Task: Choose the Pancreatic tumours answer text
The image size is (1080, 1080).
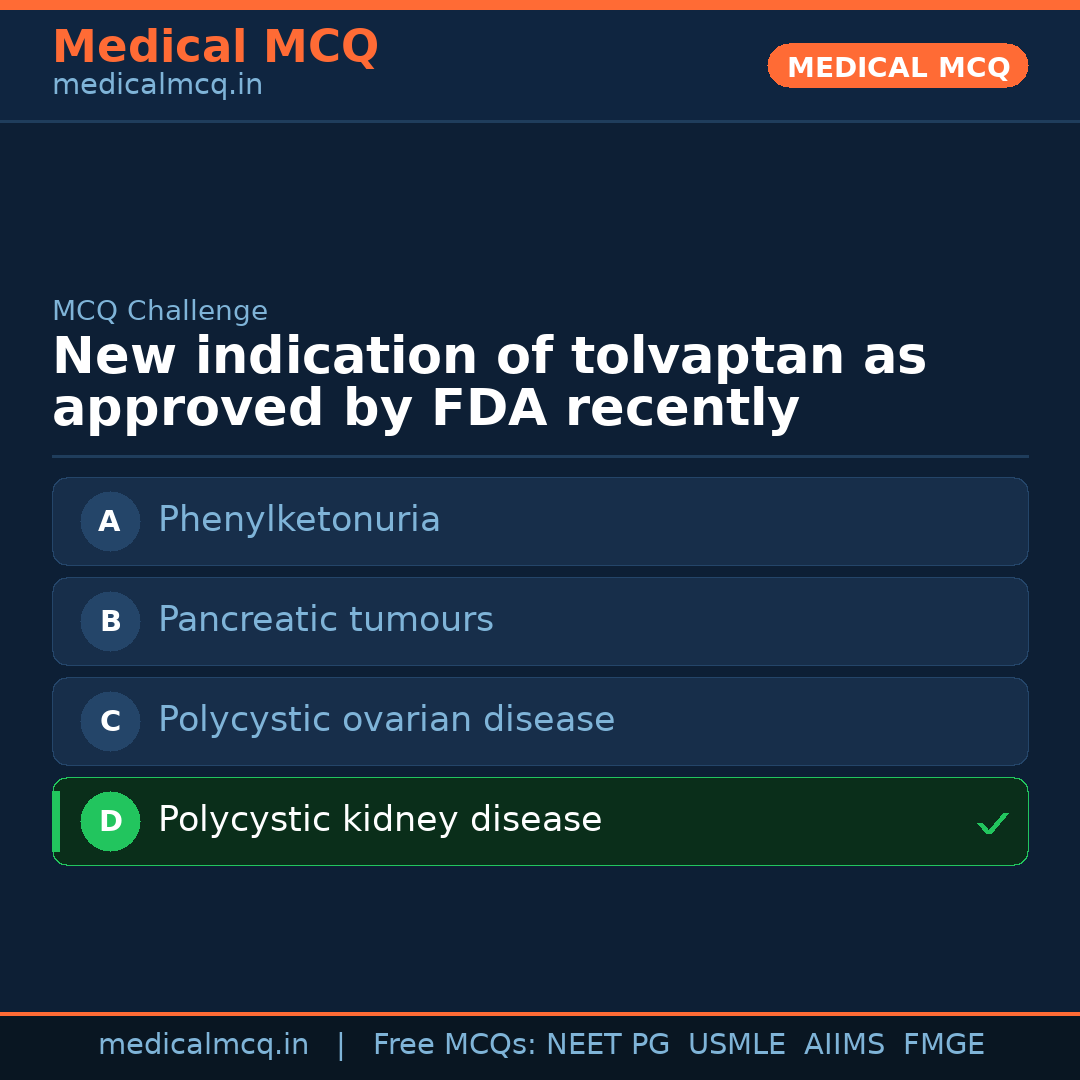Action: tap(325, 620)
